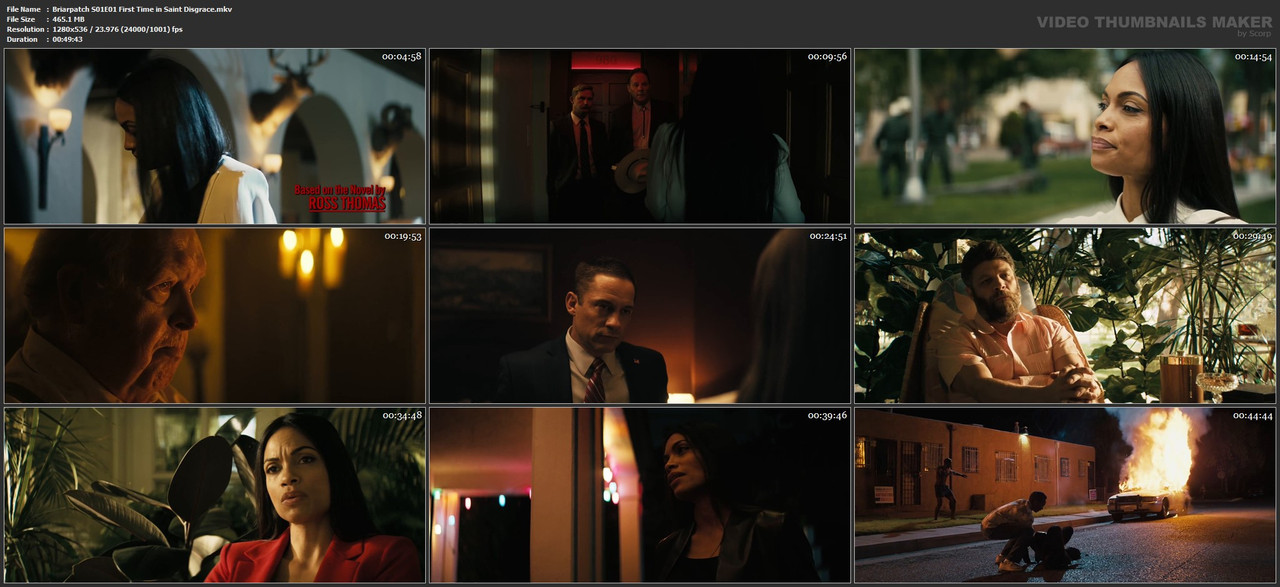Click the 00:19:53 timestamp label

pyautogui.click(x=402, y=237)
